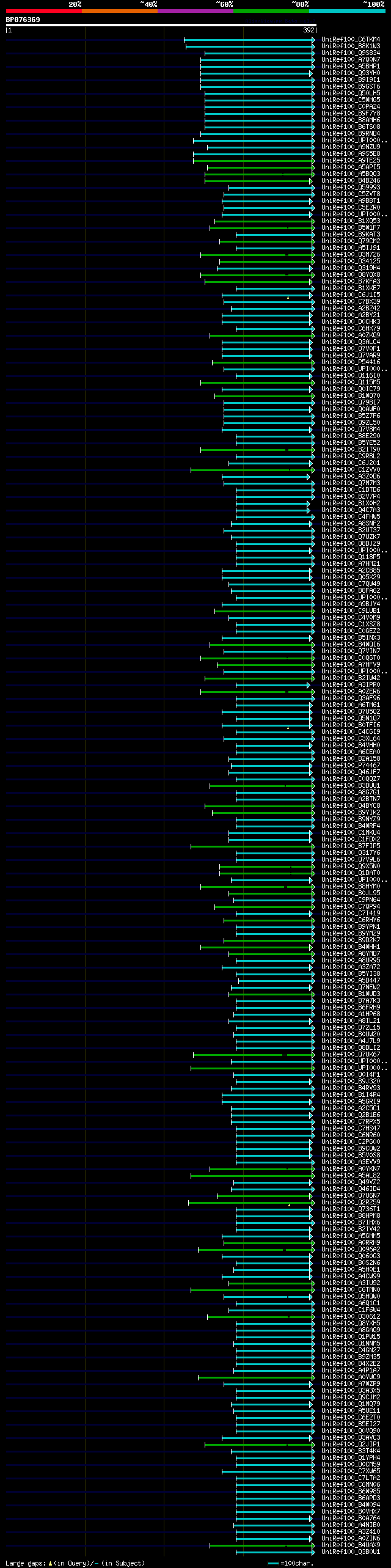Select hit UniRef100_C6TKM4
391x1568 pixels.
coord(351,40)
